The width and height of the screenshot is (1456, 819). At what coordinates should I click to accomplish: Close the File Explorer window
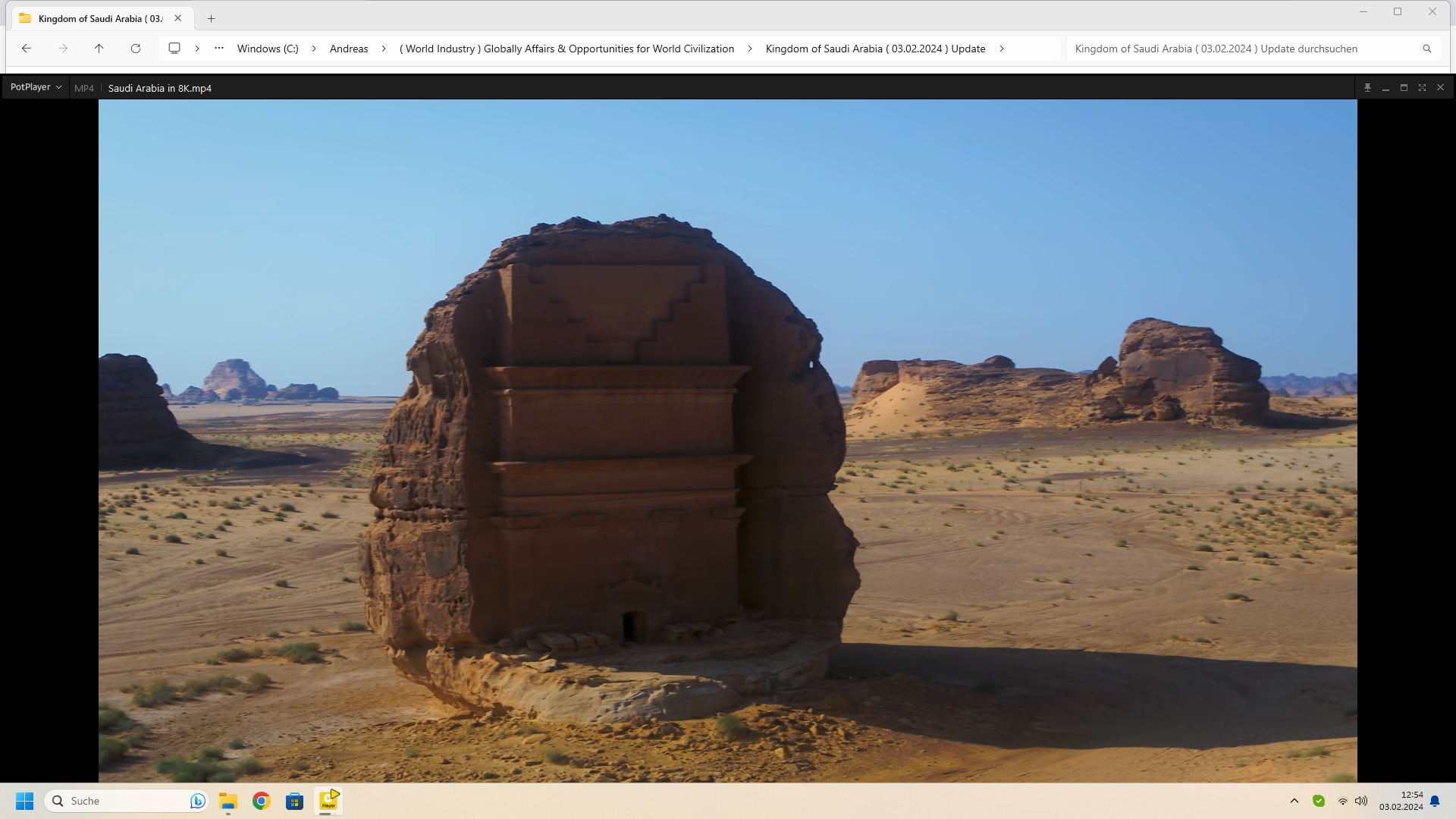tap(1432, 11)
